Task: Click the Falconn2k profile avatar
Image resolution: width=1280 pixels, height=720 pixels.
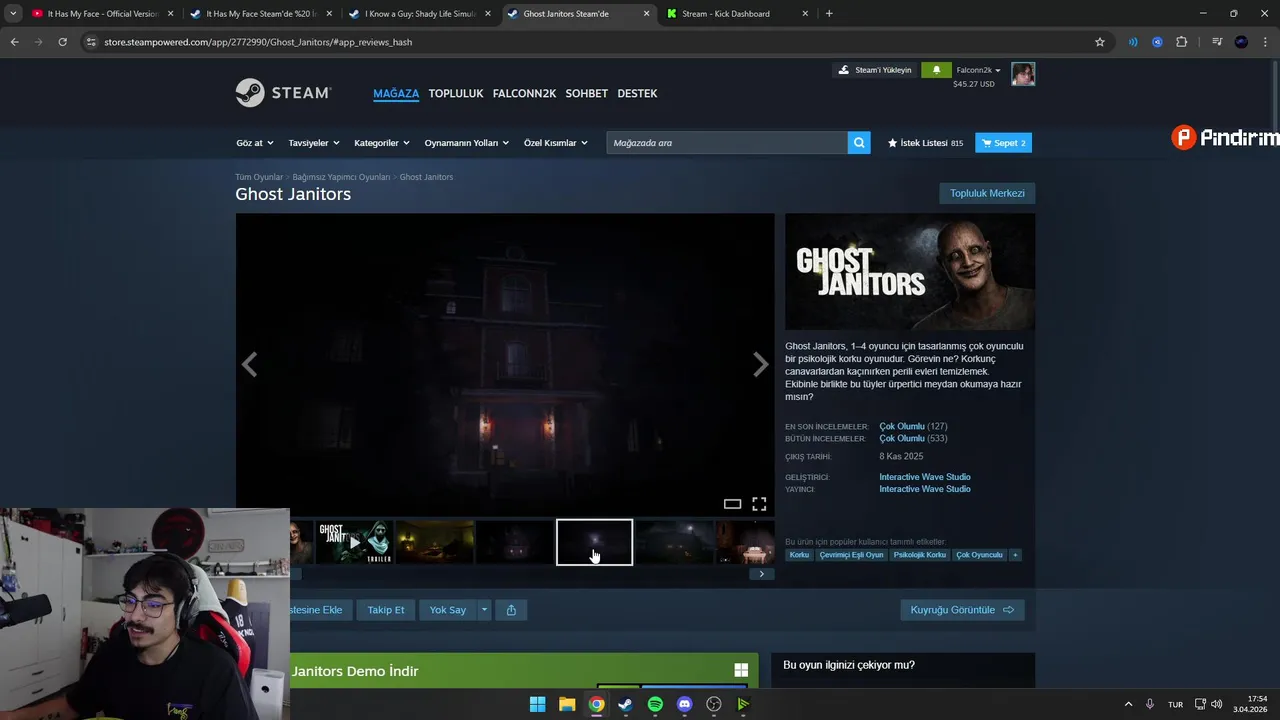Action: [1023, 74]
